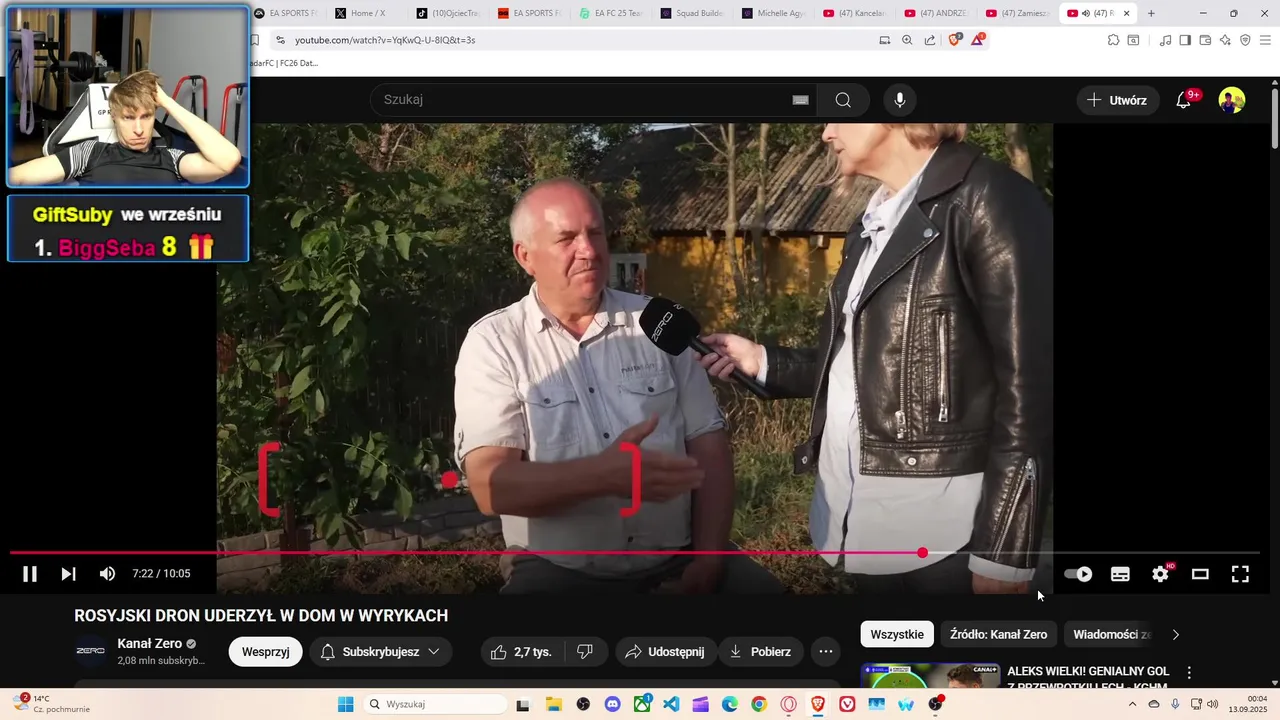Viewport: 1280px width, 720px height.
Task: Open the Windows Start menu
Action: pyautogui.click(x=345, y=704)
